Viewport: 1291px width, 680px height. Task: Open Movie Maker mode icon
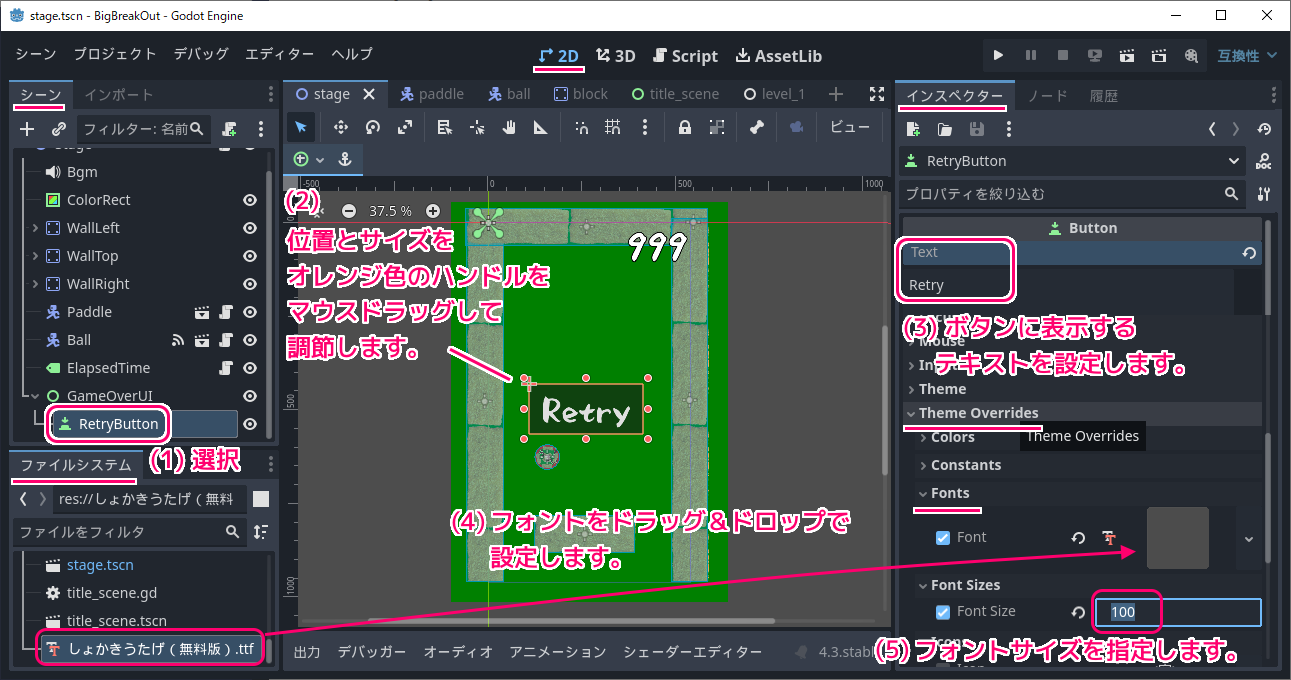[x=1191, y=56]
